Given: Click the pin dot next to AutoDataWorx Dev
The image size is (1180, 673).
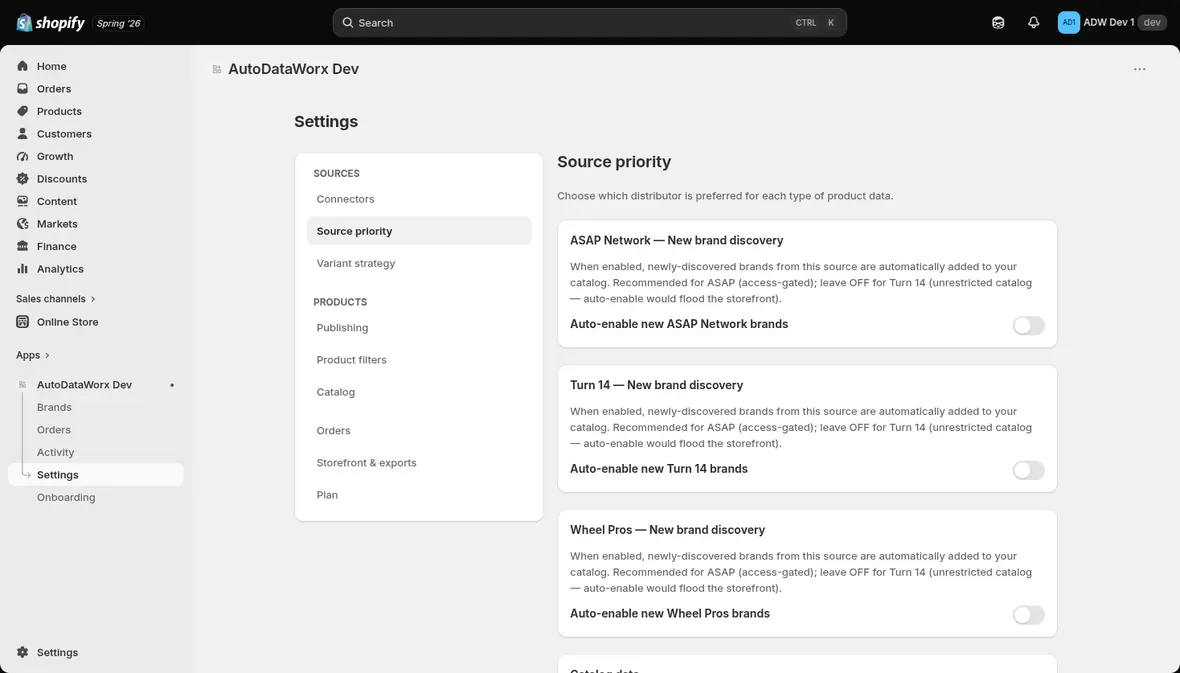Looking at the screenshot, I should [172, 385].
